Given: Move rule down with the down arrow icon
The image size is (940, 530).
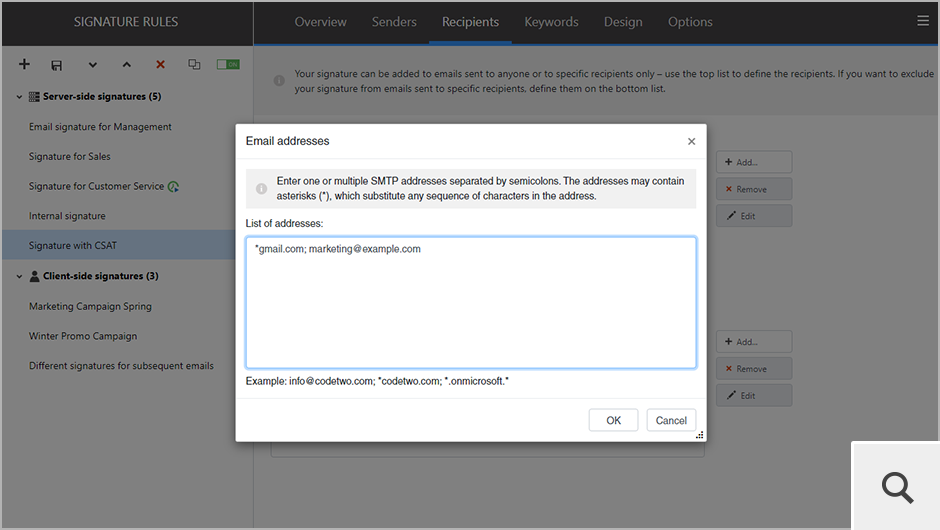Looking at the screenshot, I should click(92, 65).
